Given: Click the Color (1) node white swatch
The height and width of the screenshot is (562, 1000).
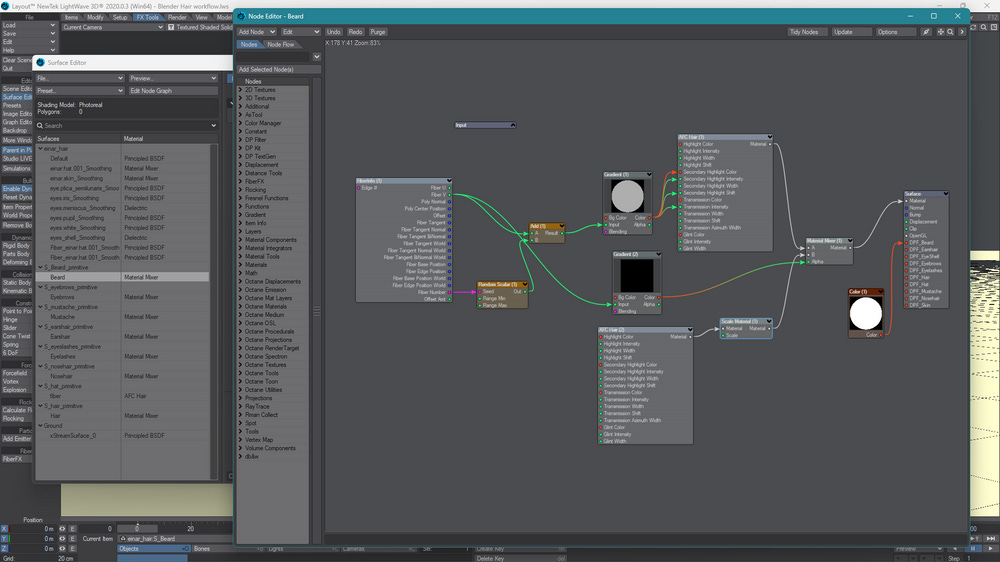Looking at the screenshot, I should pyautogui.click(x=865, y=313).
